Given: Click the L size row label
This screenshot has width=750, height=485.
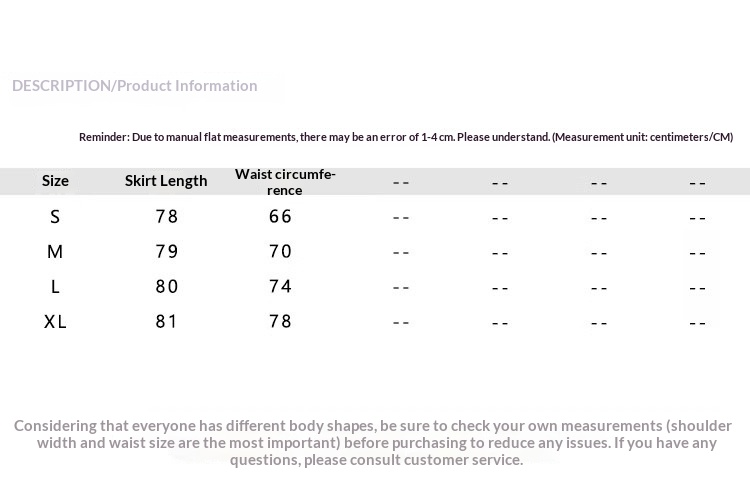Looking at the screenshot, I should [x=55, y=287].
